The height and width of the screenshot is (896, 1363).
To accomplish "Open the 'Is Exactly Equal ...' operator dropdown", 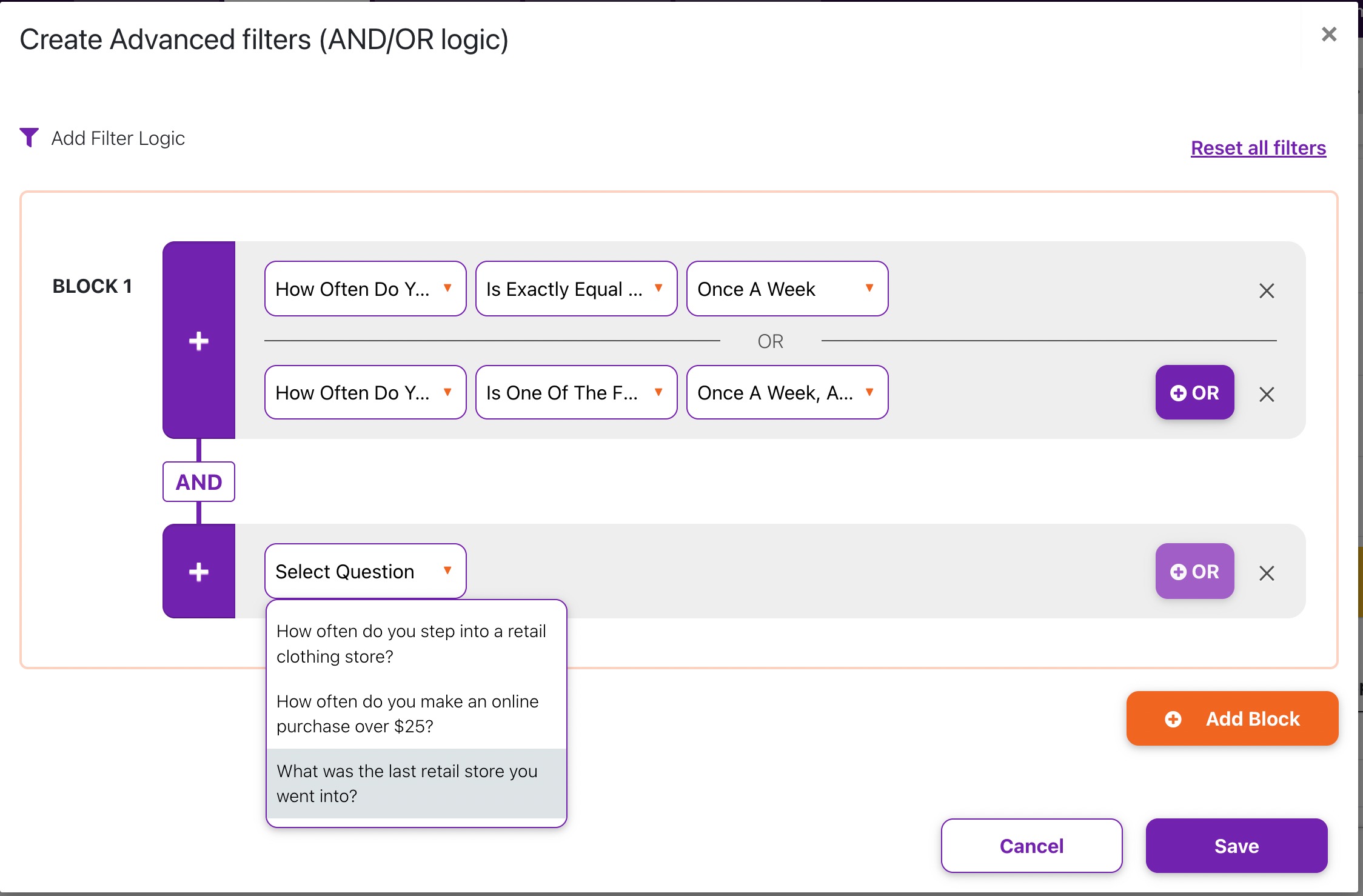I will click(576, 289).
